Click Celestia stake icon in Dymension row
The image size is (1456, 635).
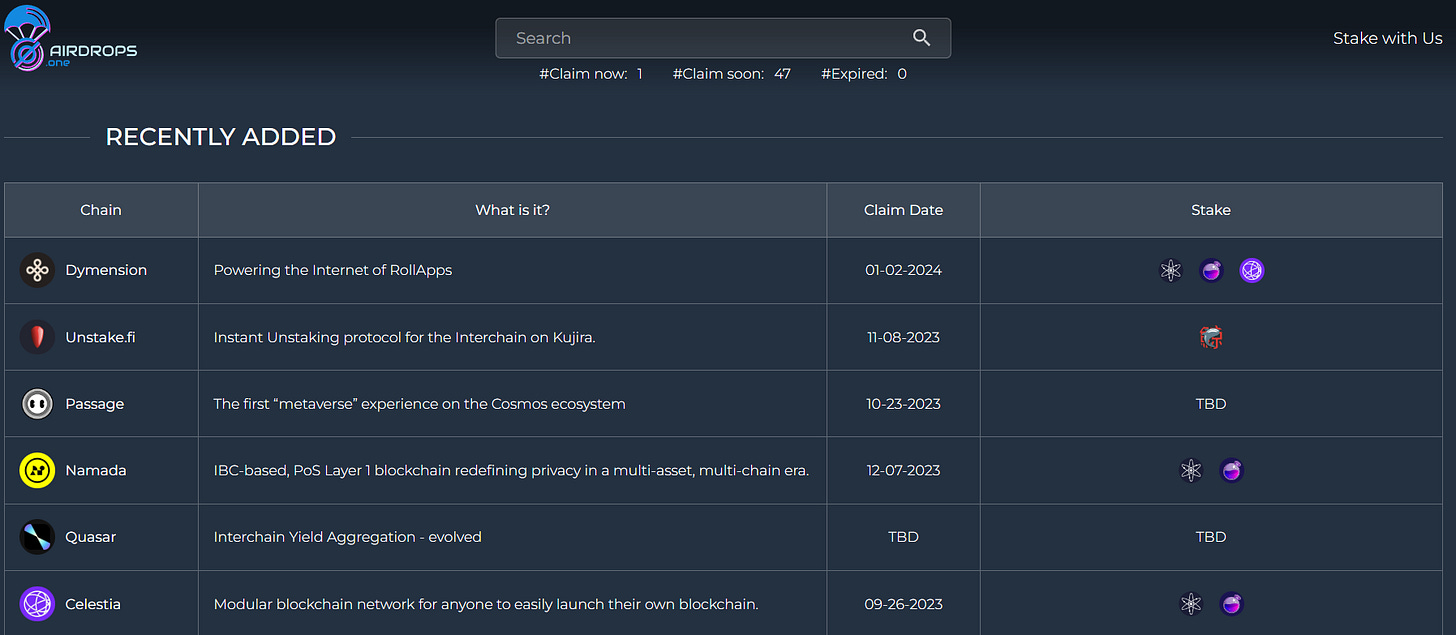coord(1252,270)
